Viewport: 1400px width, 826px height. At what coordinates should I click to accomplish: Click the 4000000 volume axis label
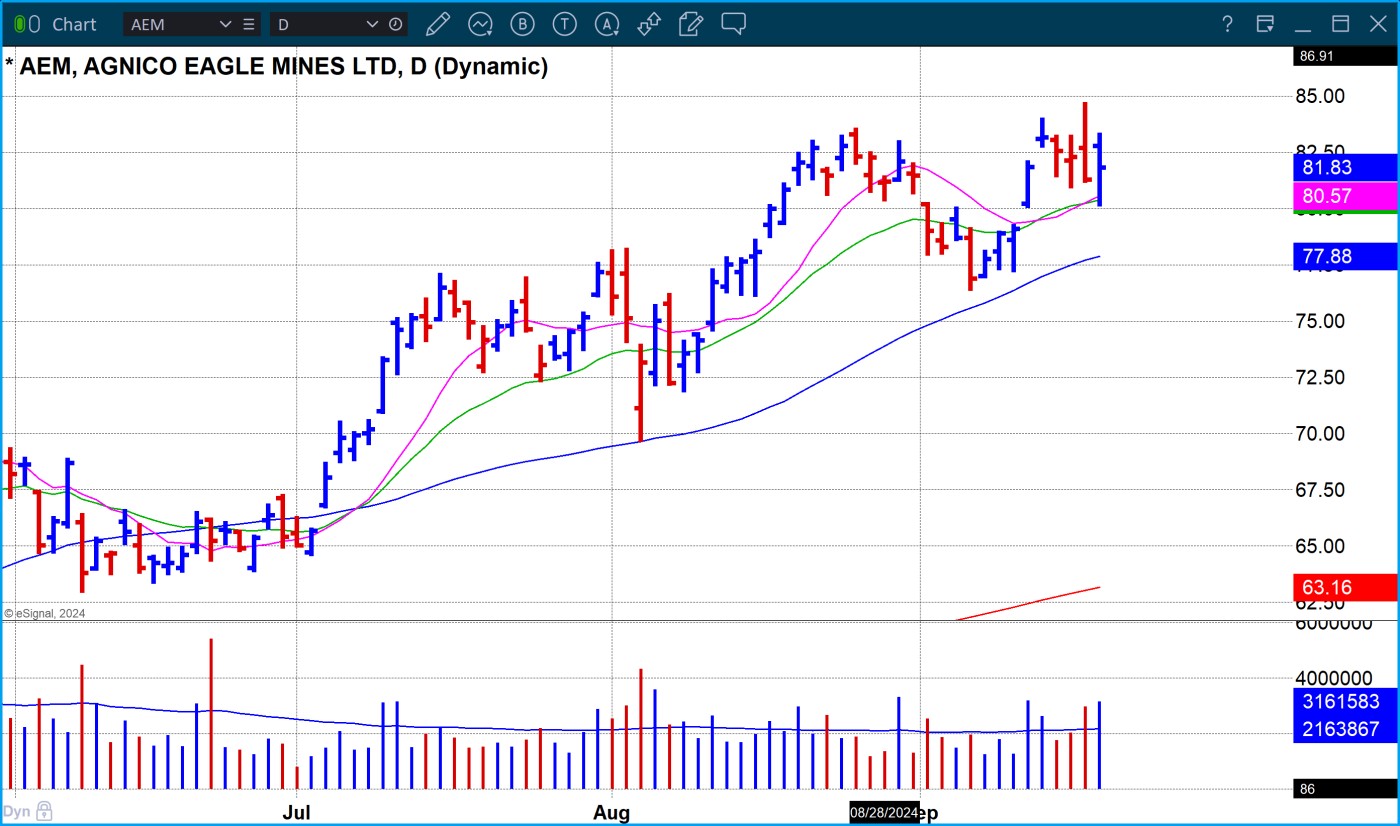point(1335,679)
